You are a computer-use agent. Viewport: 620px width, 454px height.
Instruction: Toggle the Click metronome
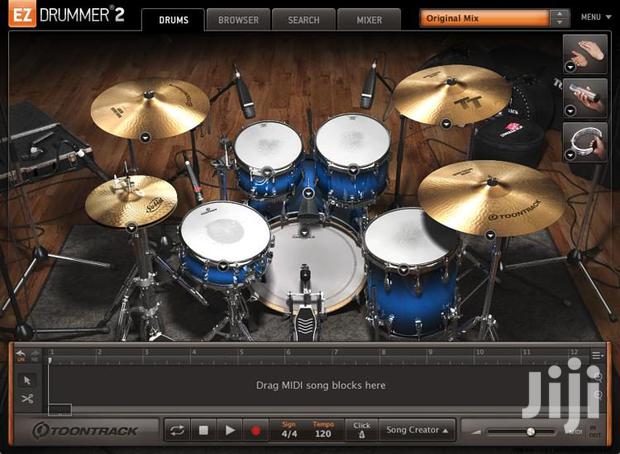tap(362, 430)
